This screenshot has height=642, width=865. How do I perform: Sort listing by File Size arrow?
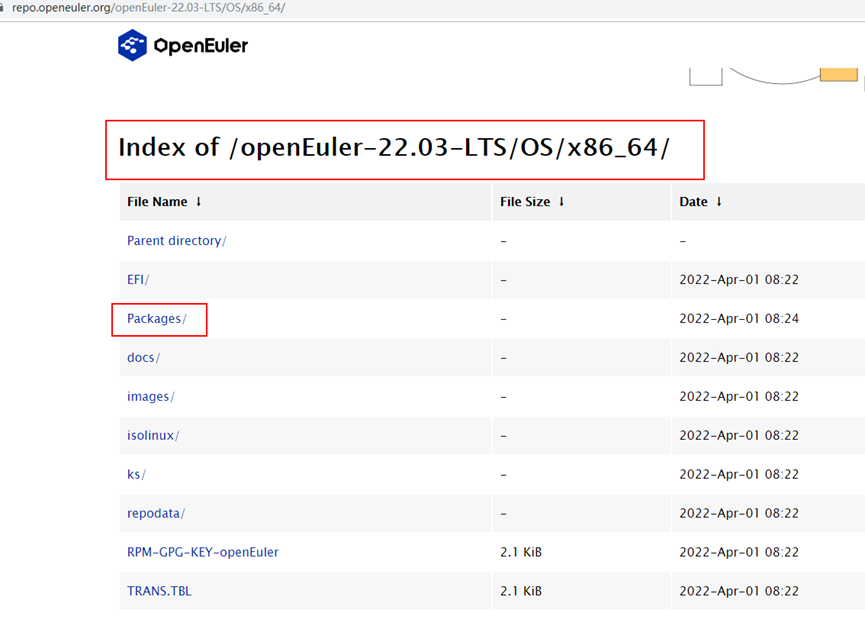pos(562,202)
